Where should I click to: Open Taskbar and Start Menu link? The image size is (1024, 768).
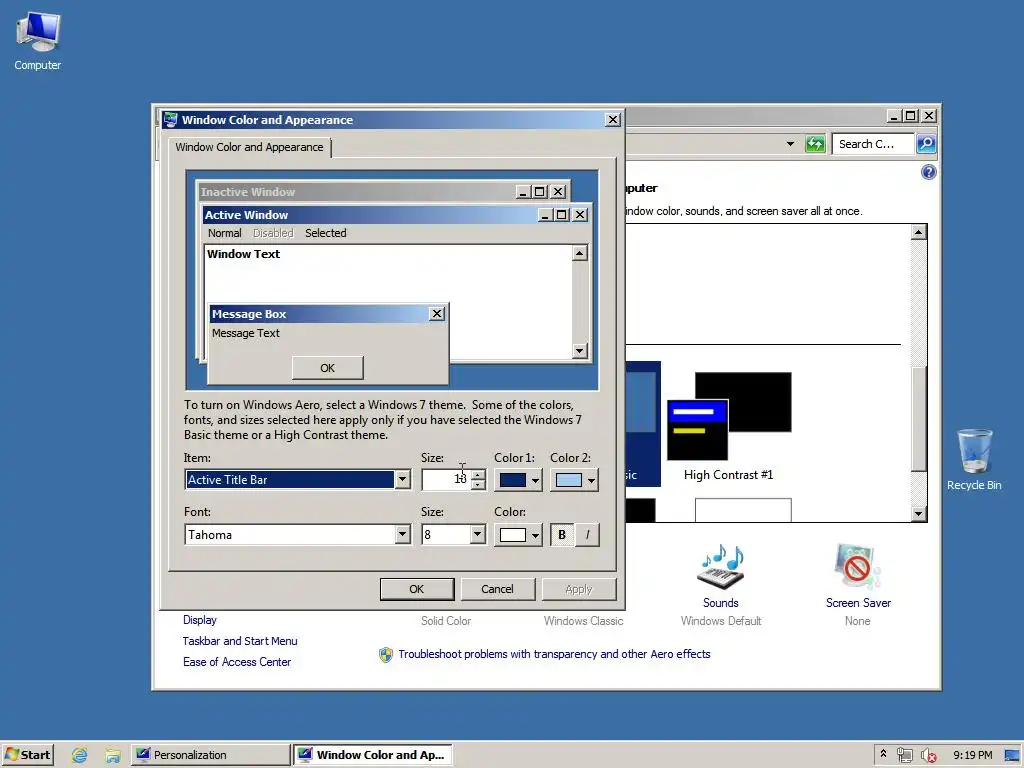pyautogui.click(x=240, y=641)
